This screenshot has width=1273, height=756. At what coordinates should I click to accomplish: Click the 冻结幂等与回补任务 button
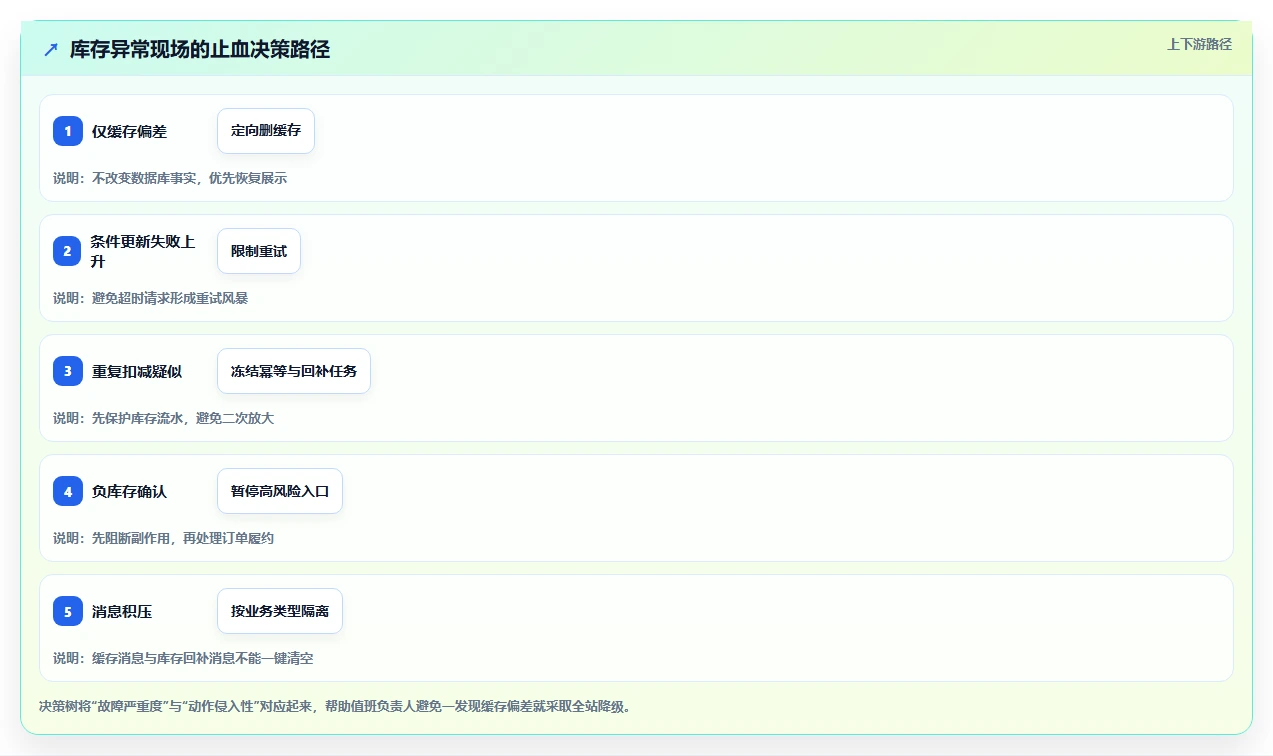294,371
